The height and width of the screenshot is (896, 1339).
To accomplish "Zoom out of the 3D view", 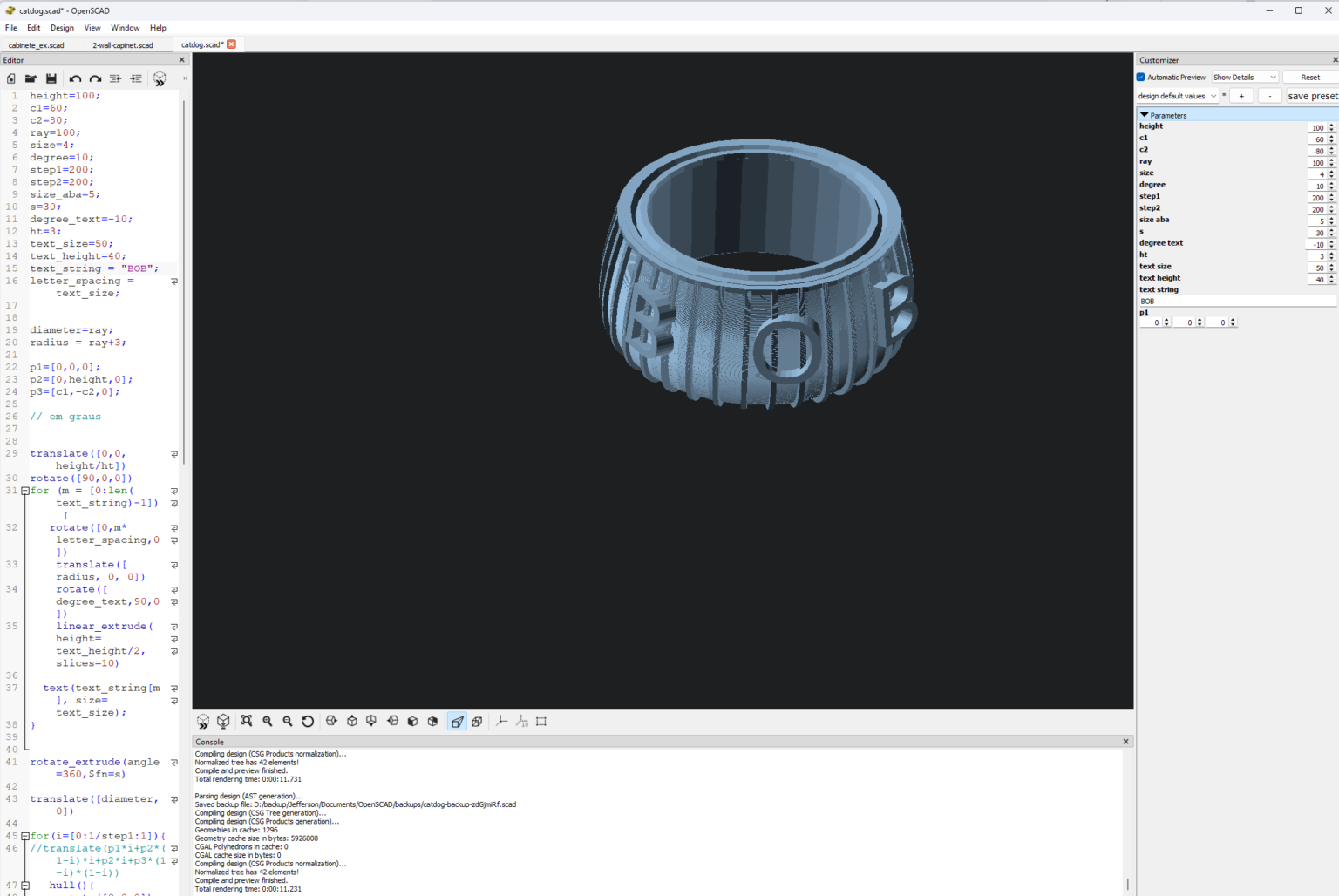I will click(x=288, y=722).
